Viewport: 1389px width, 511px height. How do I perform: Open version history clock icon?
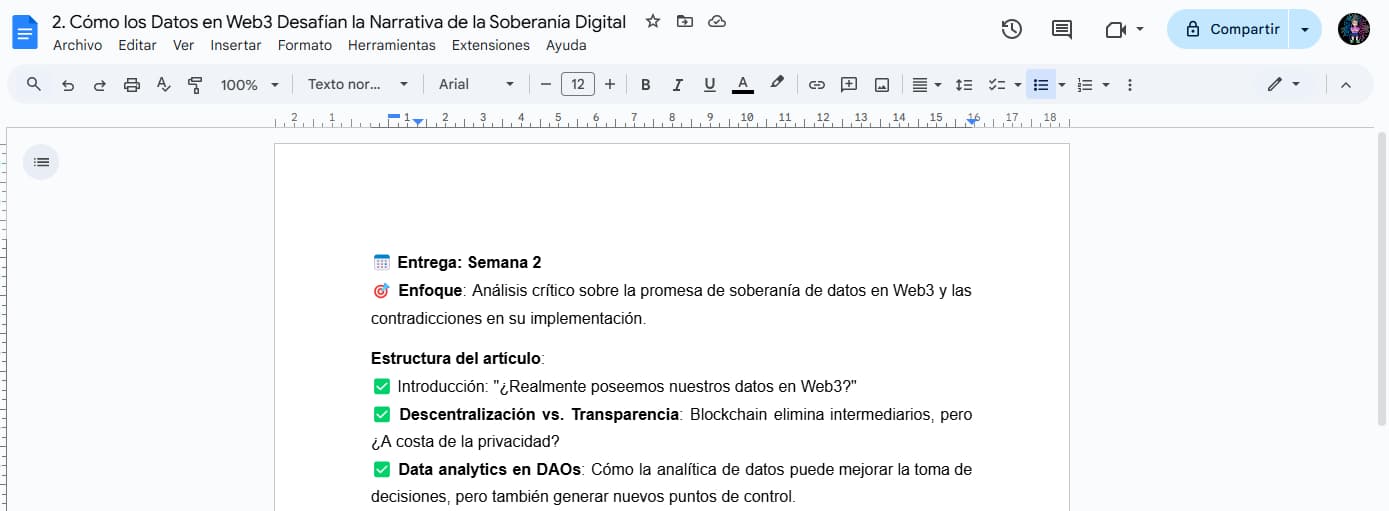click(1011, 29)
